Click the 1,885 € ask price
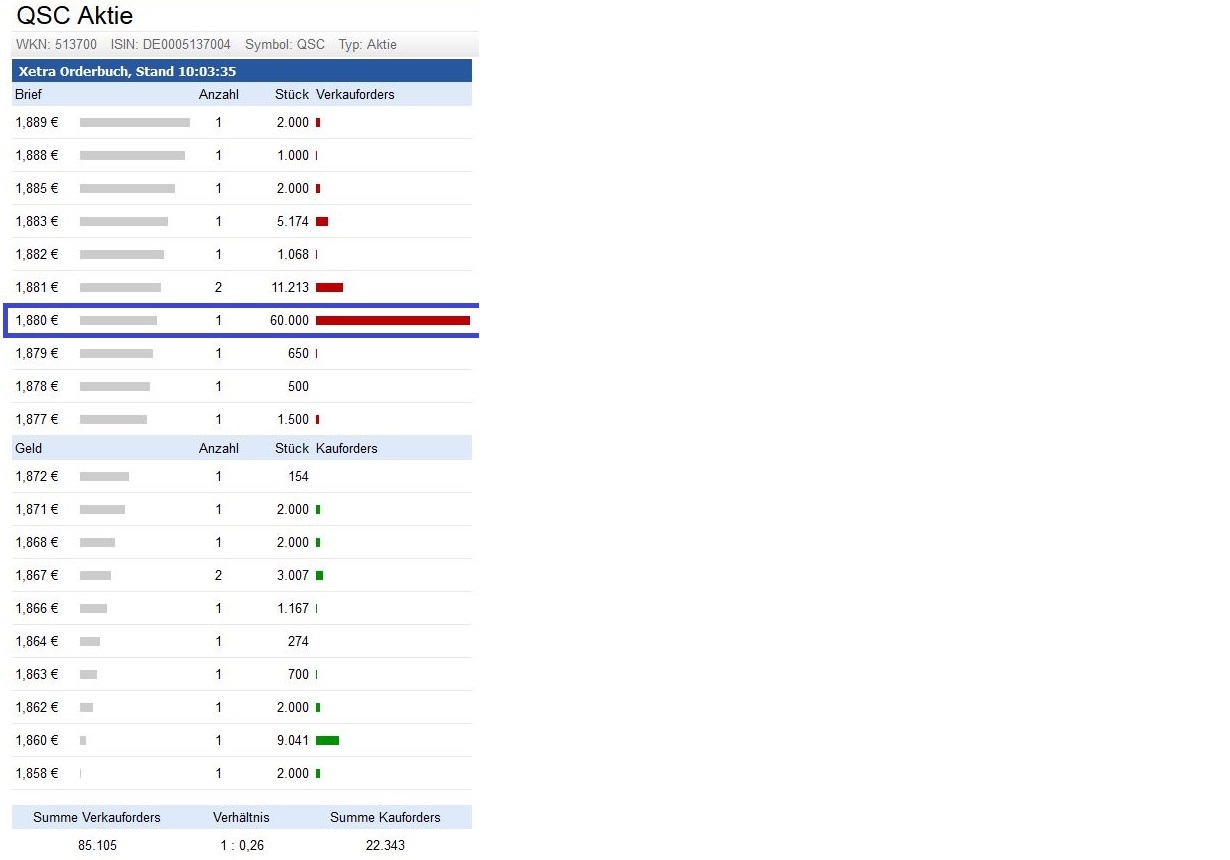 pyautogui.click(x=37, y=189)
